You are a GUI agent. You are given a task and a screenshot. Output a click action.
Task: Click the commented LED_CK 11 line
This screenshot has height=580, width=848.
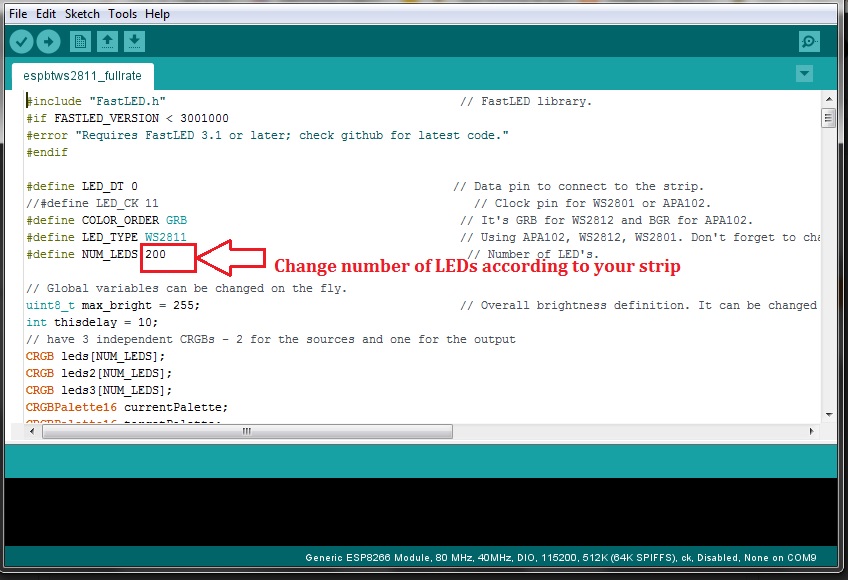[x=92, y=203]
